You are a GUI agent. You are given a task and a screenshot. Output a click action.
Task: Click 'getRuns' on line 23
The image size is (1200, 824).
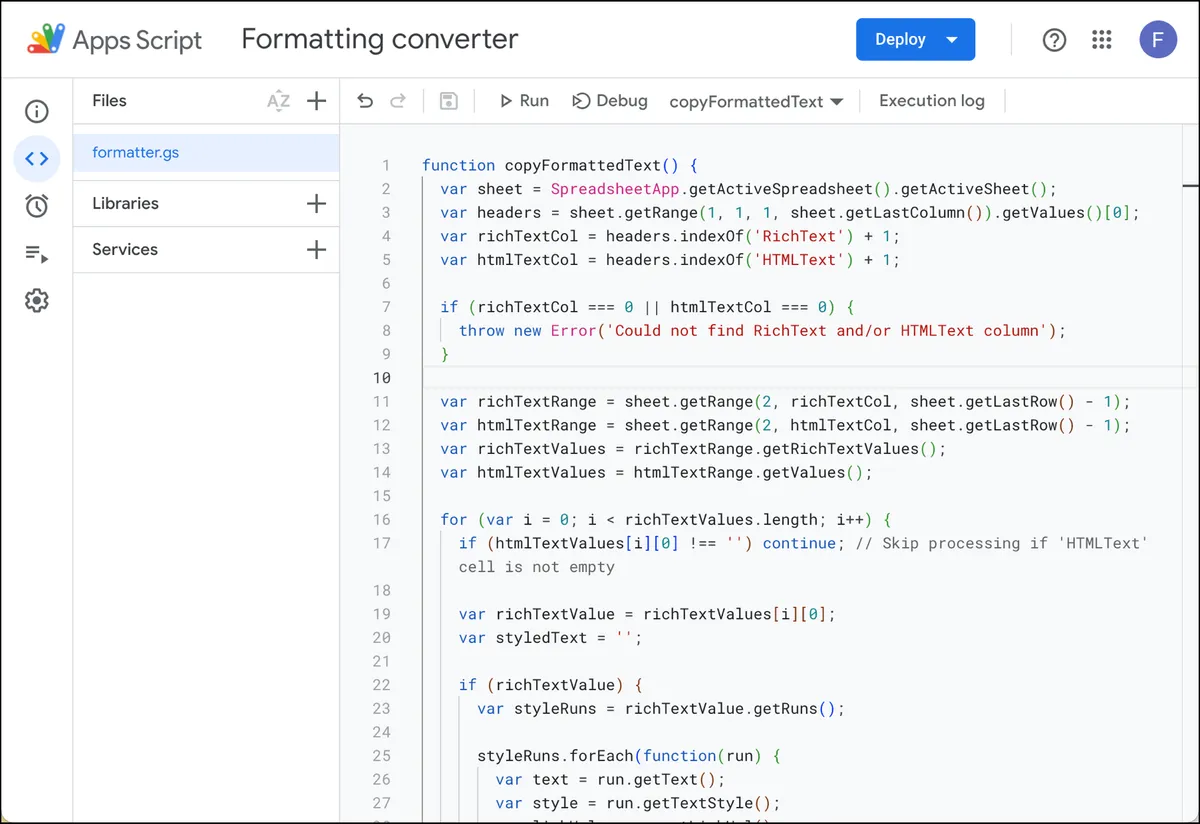coord(785,709)
